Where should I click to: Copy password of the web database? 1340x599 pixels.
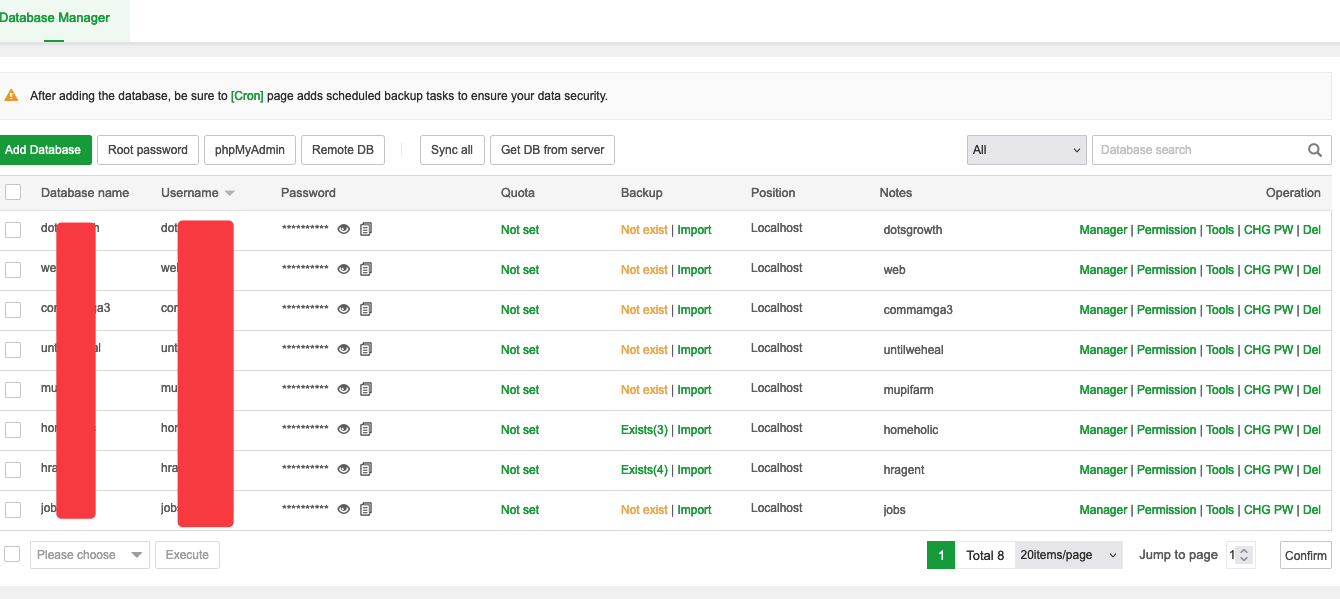(366, 270)
